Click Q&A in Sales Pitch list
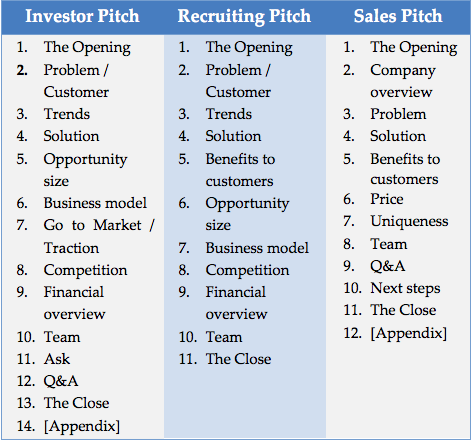This screenshot has height=441, width=472. [388, 266]
